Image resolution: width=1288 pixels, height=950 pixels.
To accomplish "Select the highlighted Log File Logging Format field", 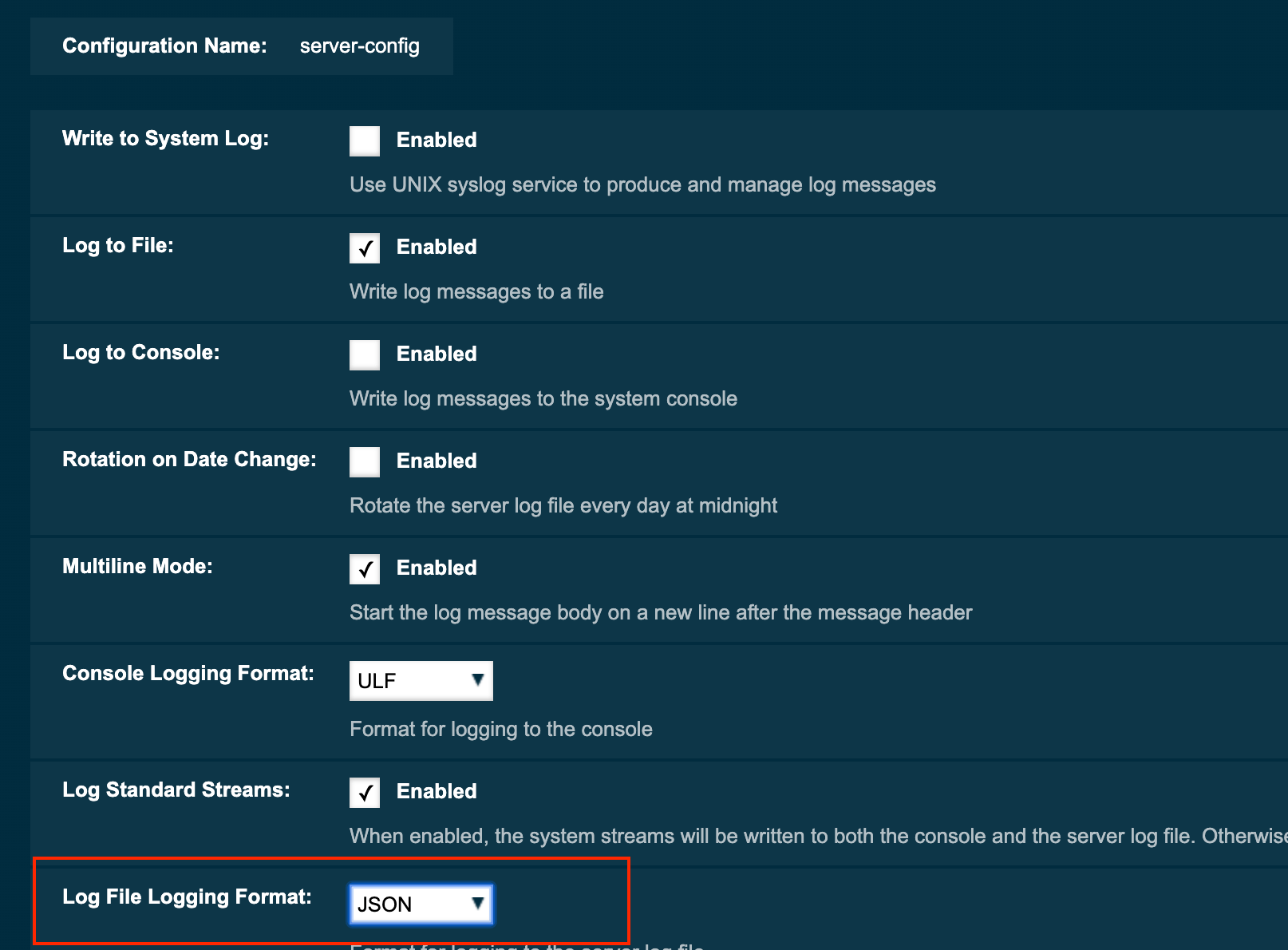I will [x=421, y=904].
